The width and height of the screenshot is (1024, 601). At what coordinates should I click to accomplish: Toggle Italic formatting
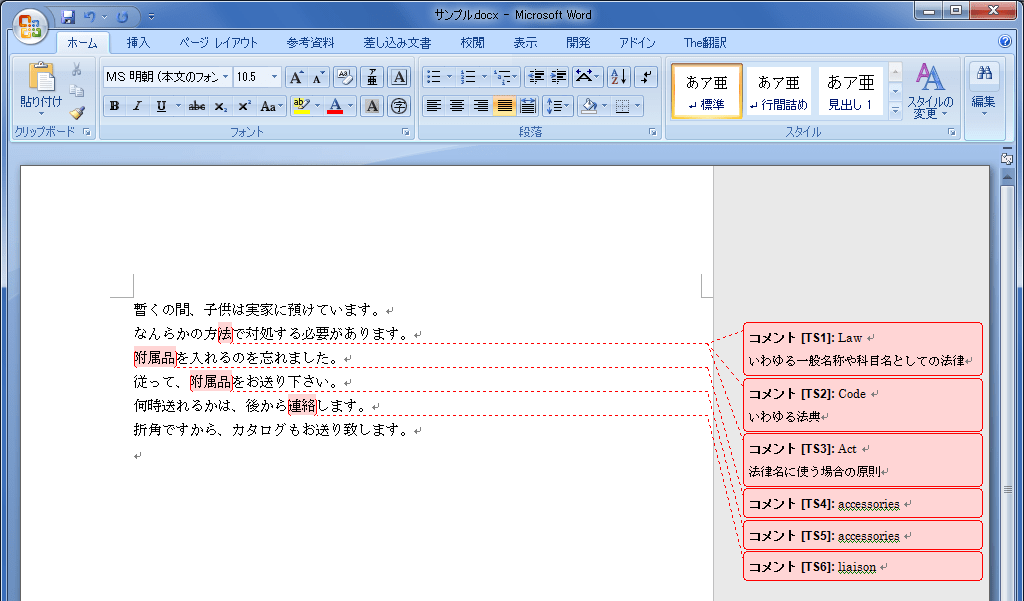click(x=137, y=106)
